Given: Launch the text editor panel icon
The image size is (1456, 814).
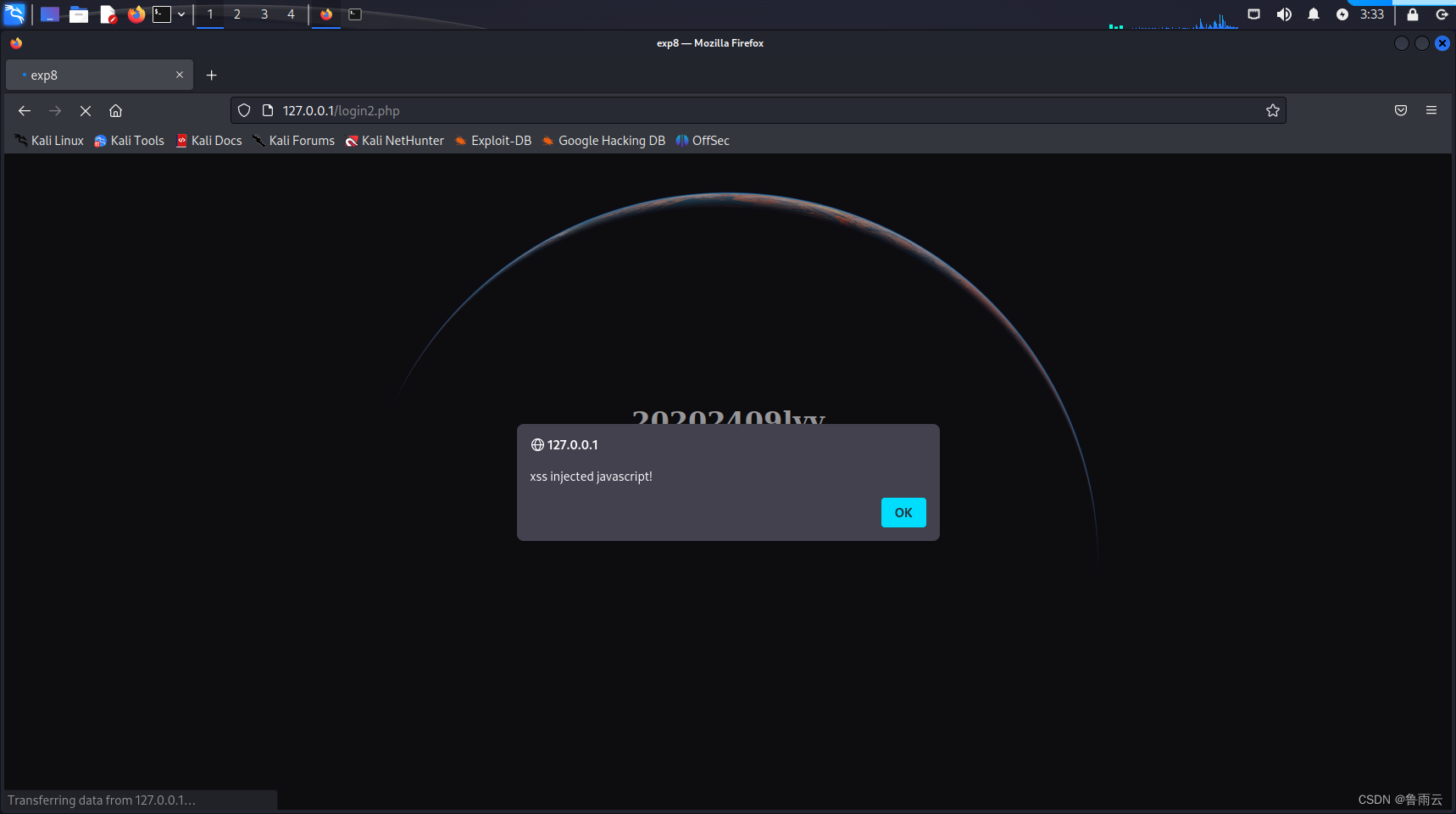Looking at the screenshot, I should [108, 14].
